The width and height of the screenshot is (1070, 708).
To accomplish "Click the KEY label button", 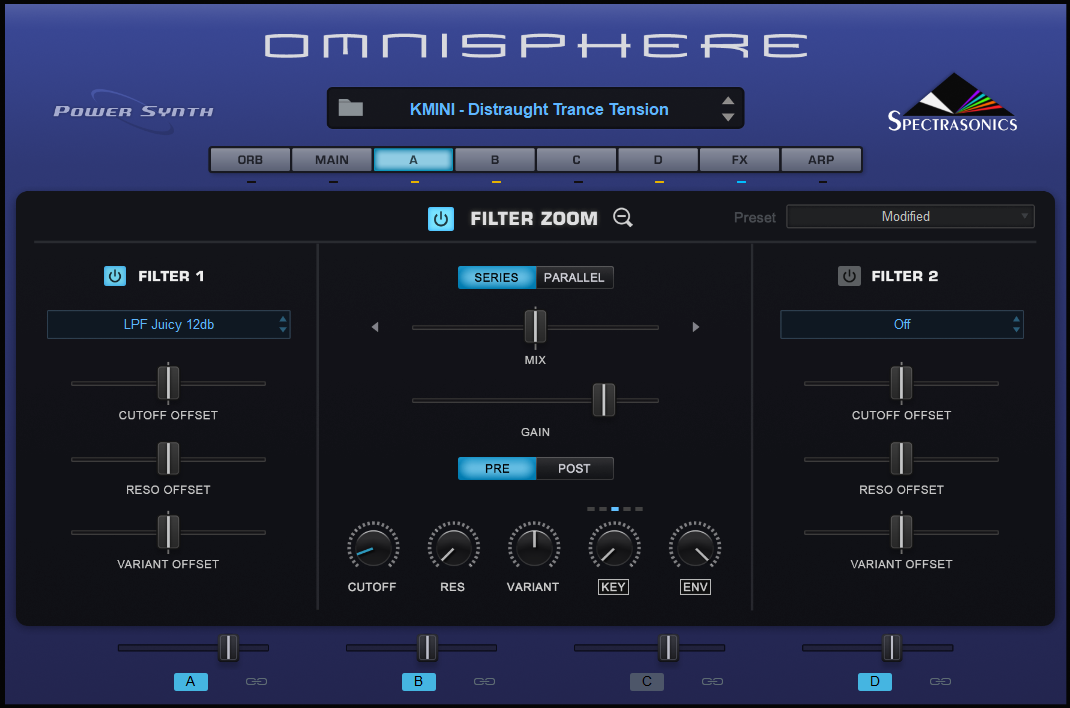I will click(x=613, y=587).
